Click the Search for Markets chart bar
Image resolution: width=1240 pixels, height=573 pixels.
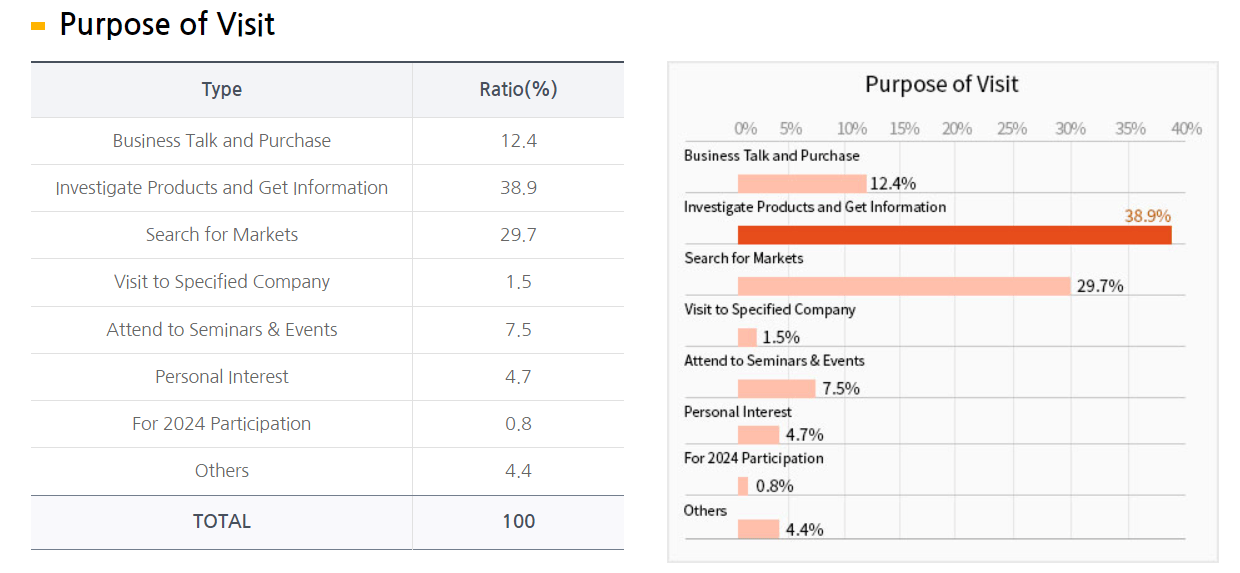[904, 286]
